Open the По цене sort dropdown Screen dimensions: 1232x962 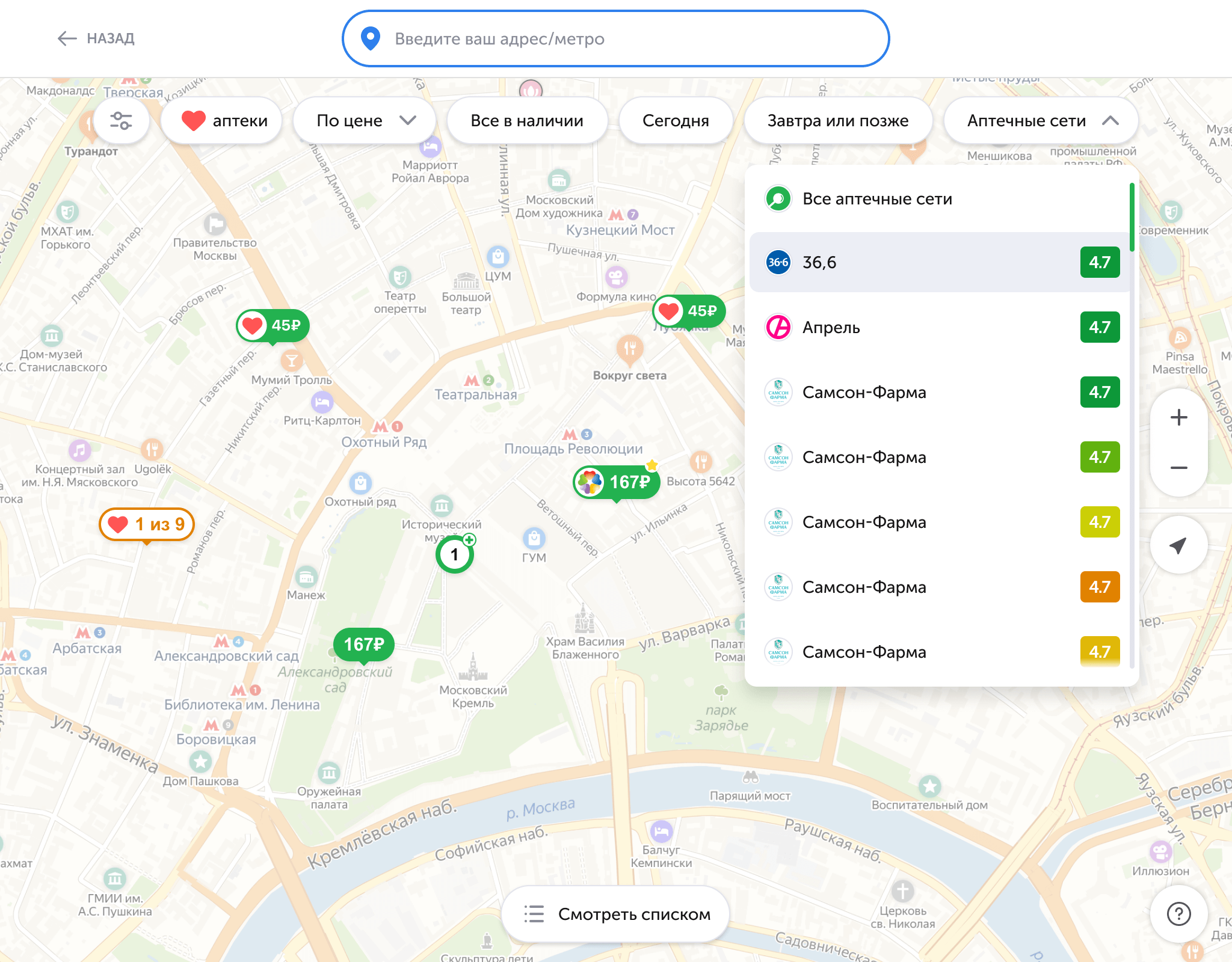pos(365,121)
